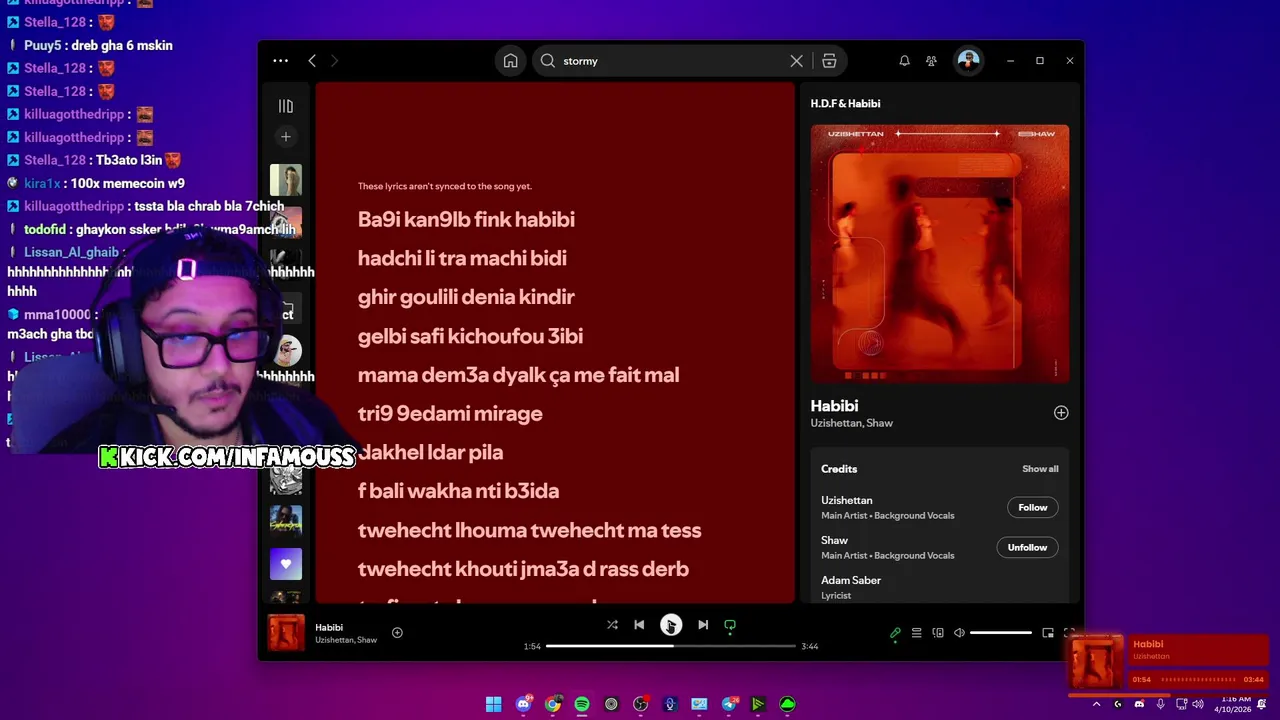This screenshot has width=1280, height=720.
Task: Click lyric "mama dem3a dyalk ça me fait mal"
Action: [518, 375]
